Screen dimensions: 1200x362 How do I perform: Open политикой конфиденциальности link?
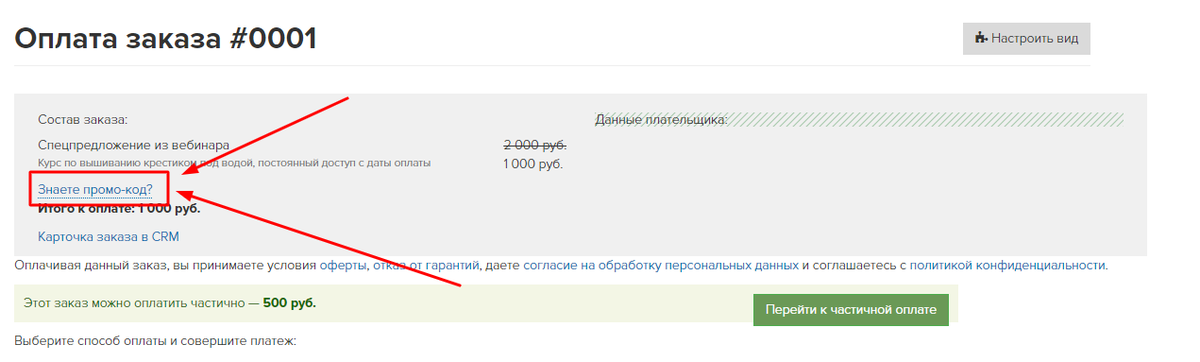tap(1007, 265)
